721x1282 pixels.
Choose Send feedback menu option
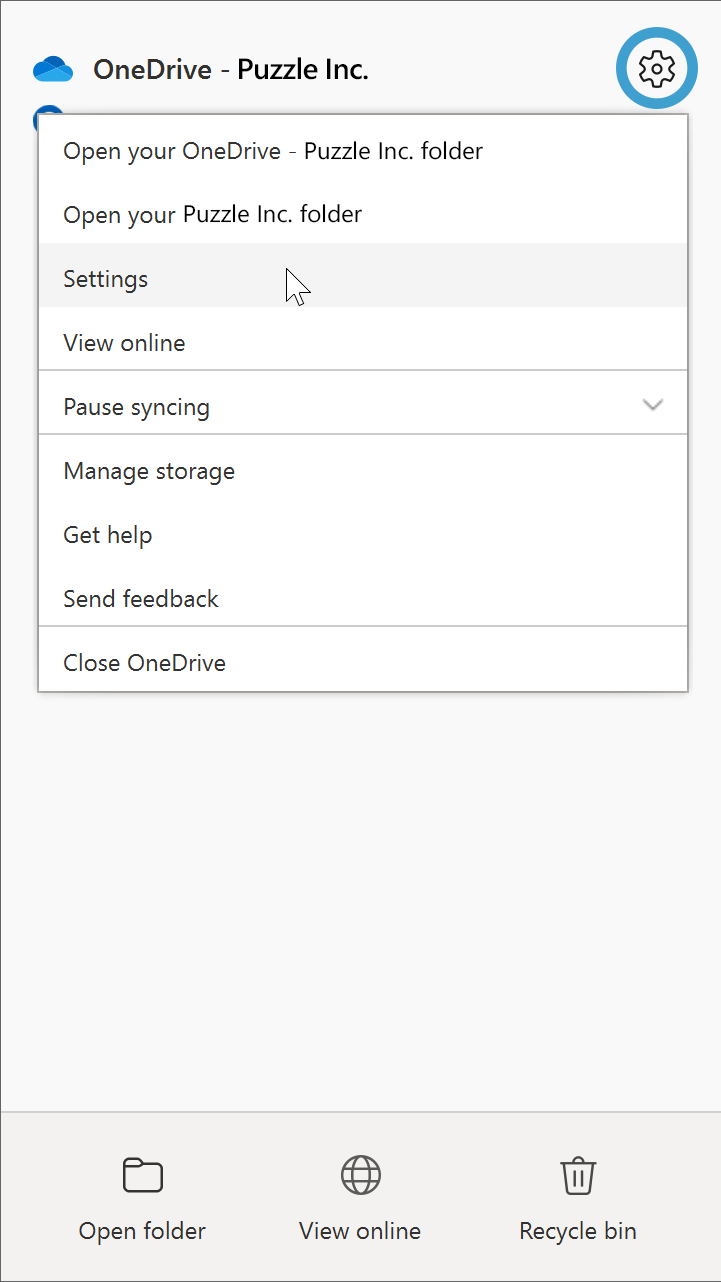[141, 599]
